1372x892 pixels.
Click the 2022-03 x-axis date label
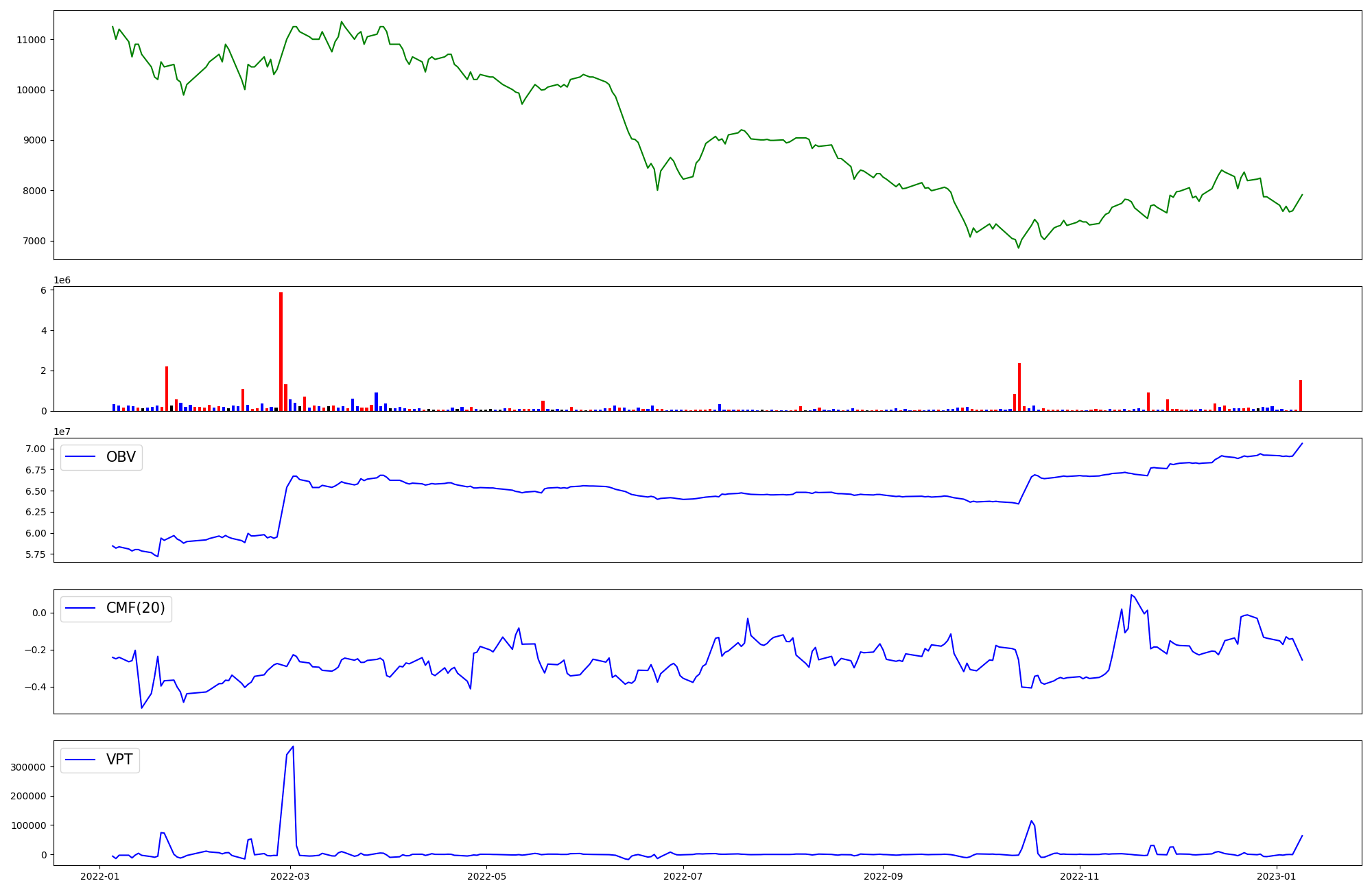pyautogui.click(x=290, y=876)
